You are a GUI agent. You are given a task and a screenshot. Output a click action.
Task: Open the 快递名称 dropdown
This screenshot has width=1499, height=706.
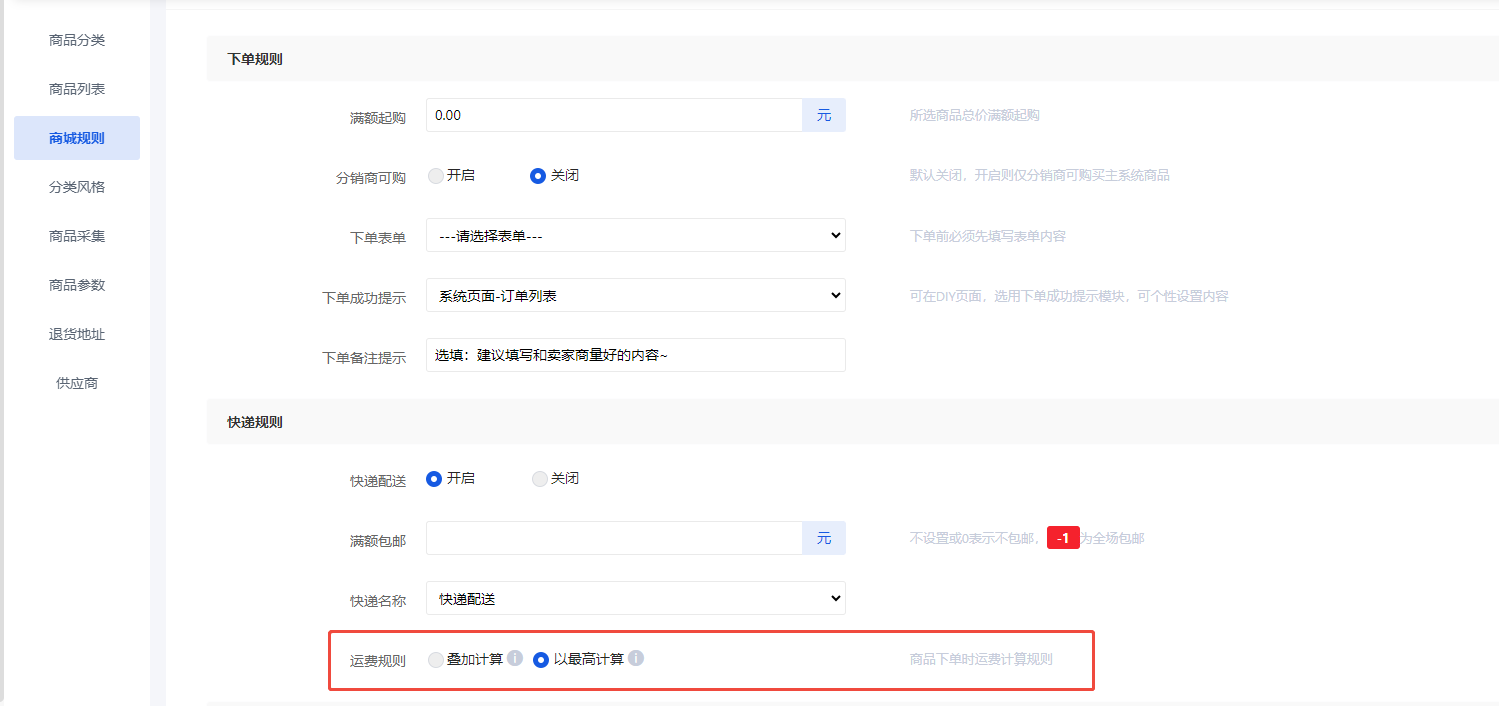[x=635, y=598]
